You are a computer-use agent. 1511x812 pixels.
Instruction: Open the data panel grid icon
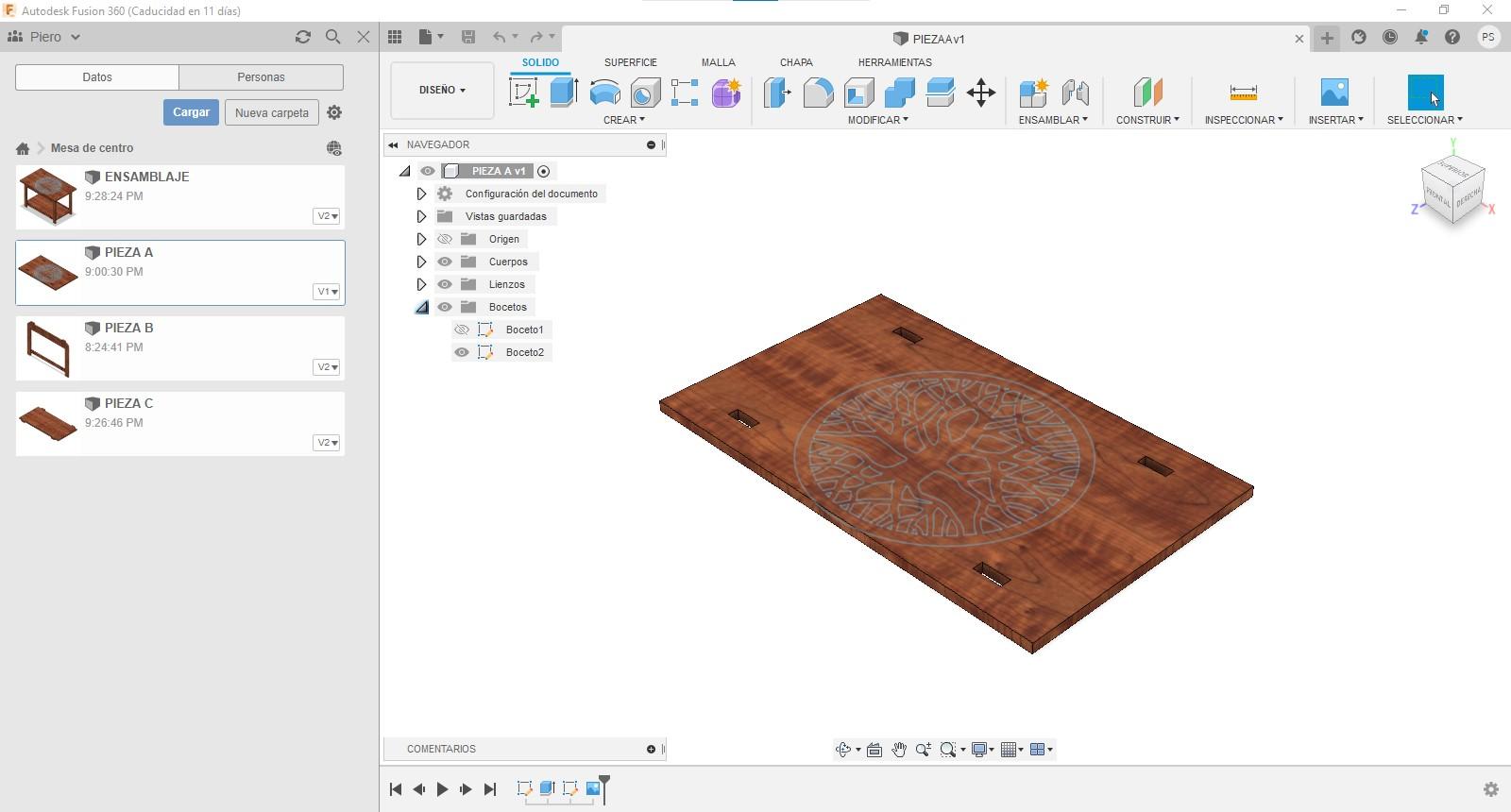[395, 37]
